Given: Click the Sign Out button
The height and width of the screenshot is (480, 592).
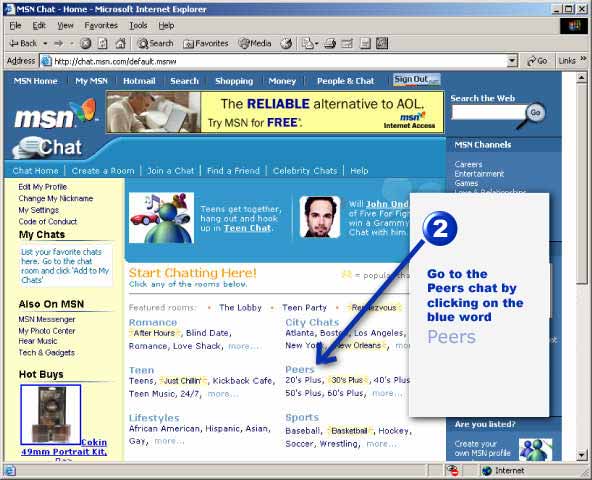Looking at the screenshot, I should (416, 80).
